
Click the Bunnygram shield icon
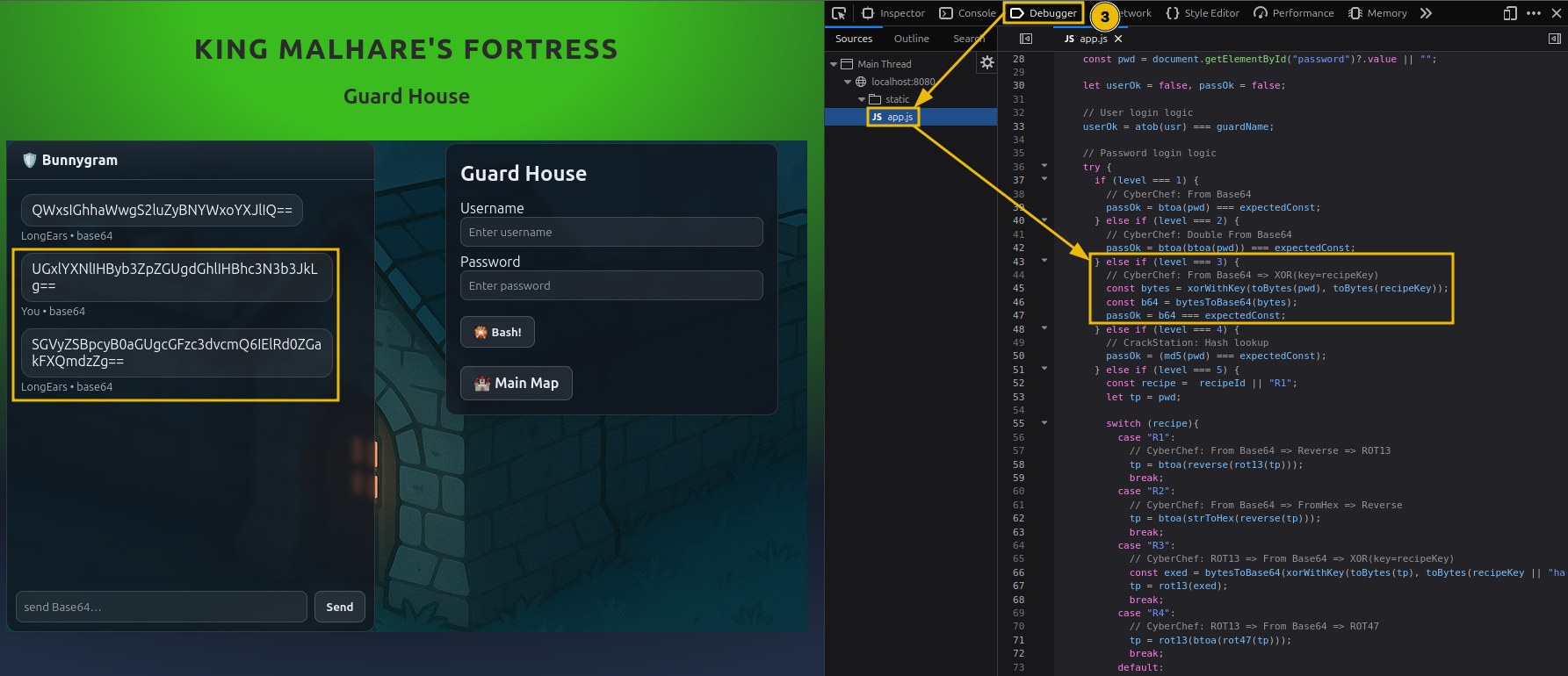[x=30, y=160]
